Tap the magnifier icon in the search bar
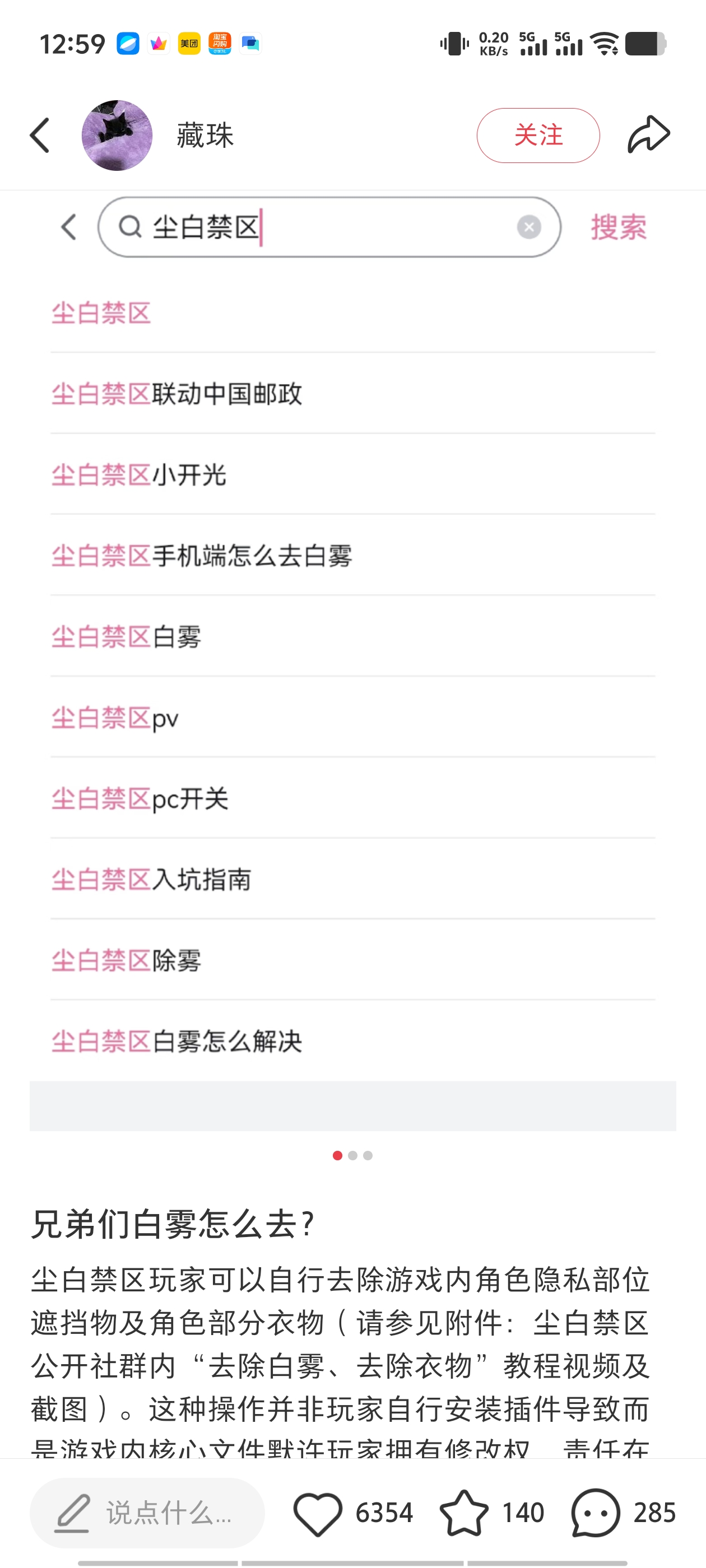Viewport: 706px width, 1568px height. [x=130, y=227]
